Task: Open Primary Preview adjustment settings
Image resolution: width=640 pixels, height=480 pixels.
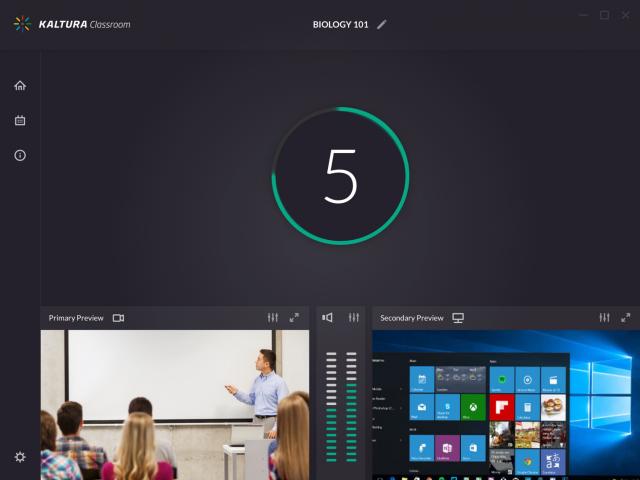Action: [x=273, y=318]
